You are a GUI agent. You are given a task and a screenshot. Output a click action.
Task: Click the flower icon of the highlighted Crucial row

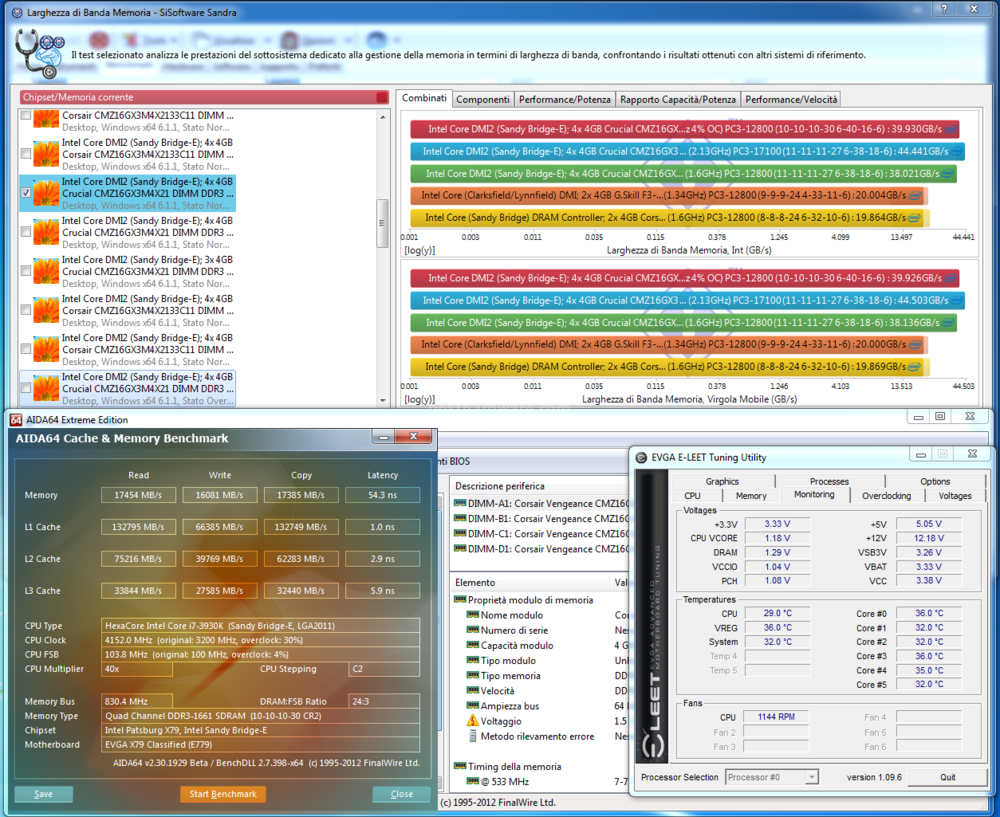pyautogui.click(x=46, y=193)
